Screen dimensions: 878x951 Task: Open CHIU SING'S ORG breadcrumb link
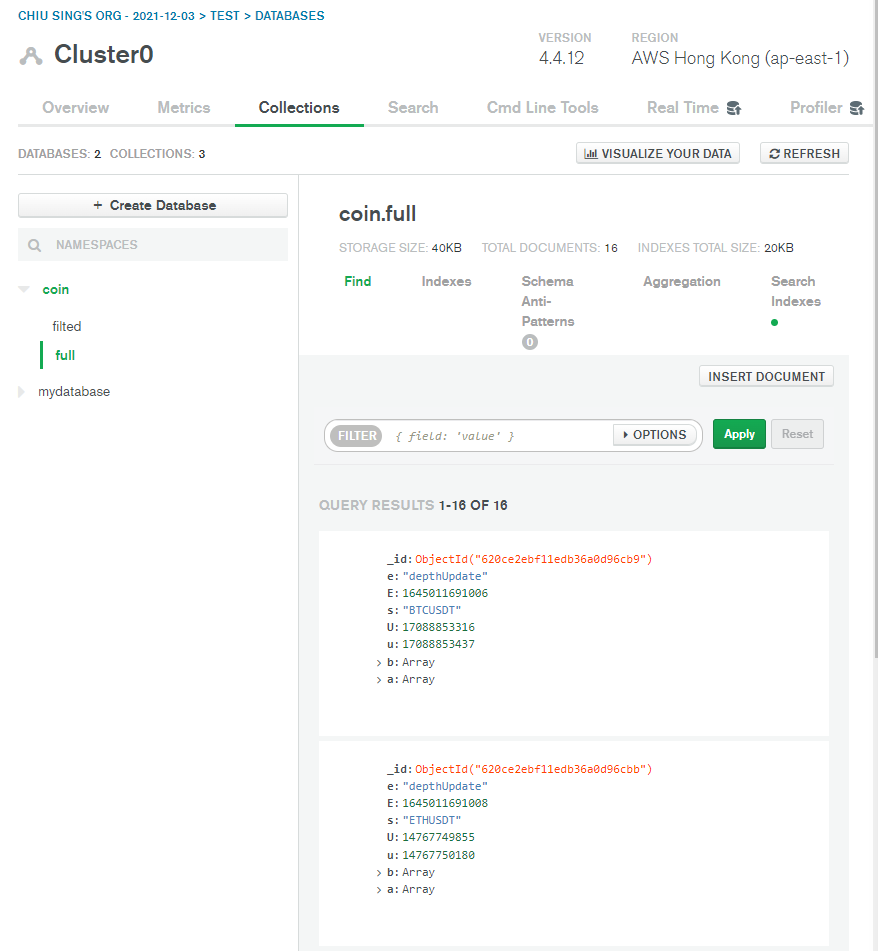point(106,16)
